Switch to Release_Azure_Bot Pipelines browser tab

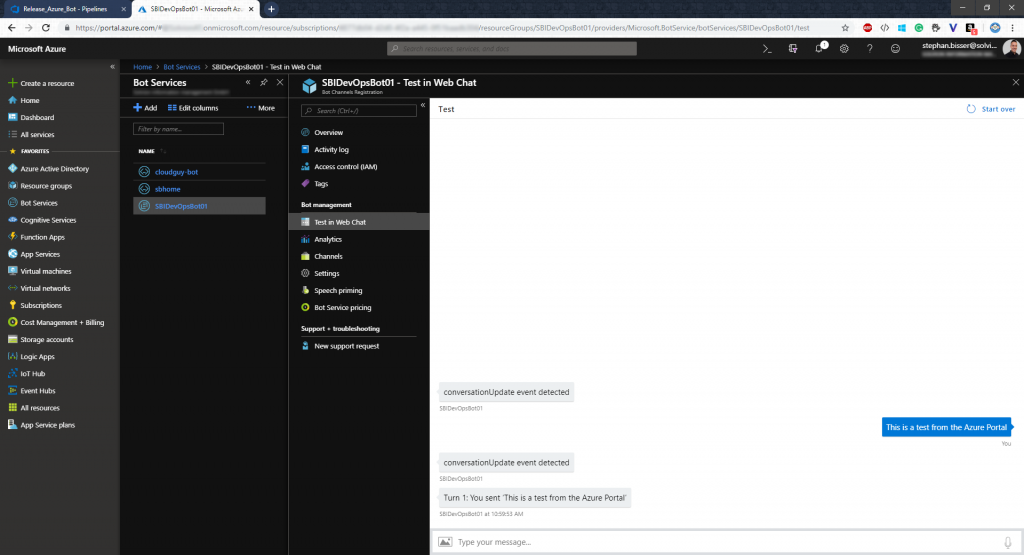click(65, 9)
